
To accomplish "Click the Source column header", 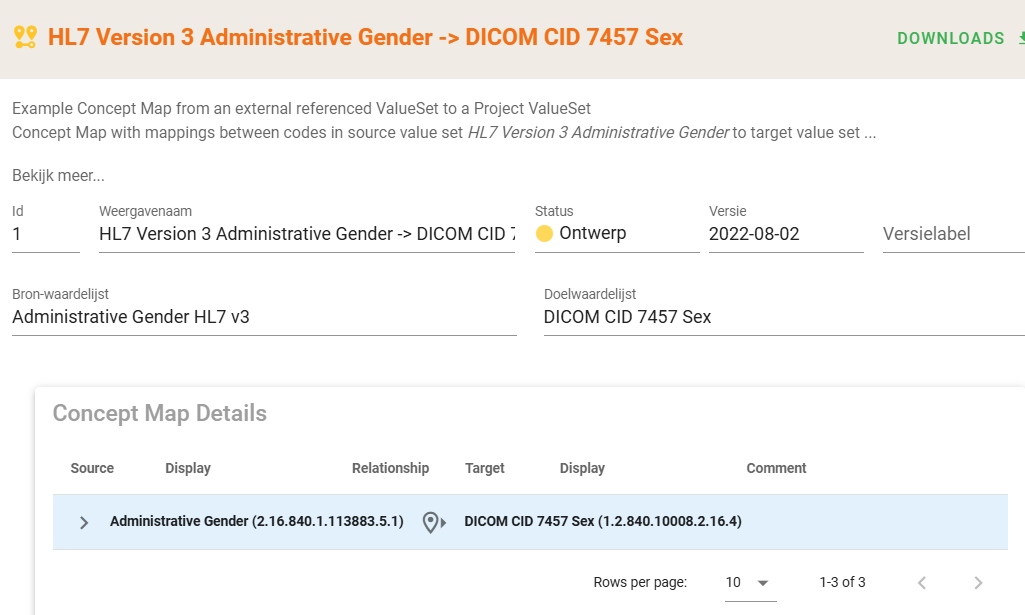I will click(92, 468).
